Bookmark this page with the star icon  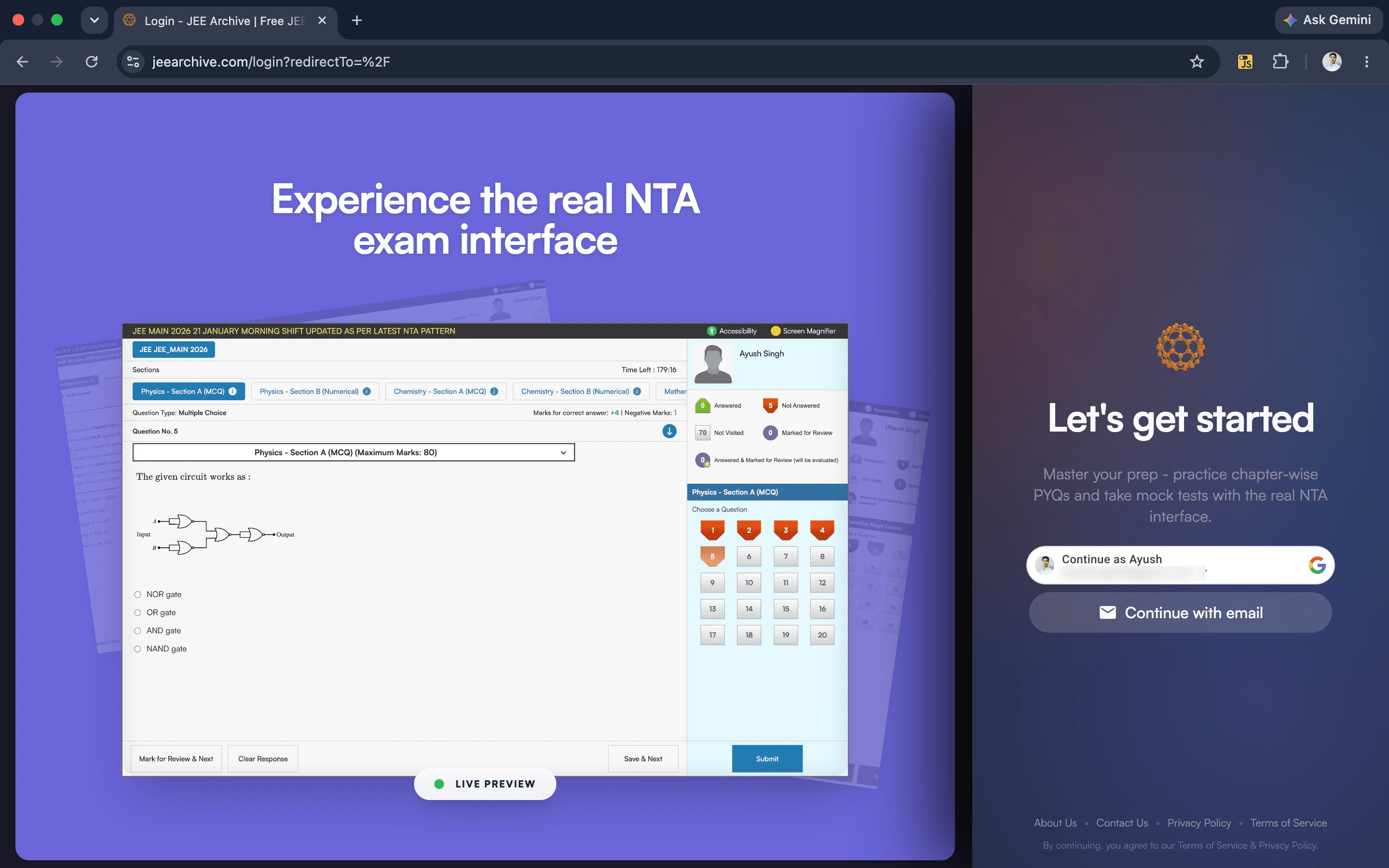[x=1196, y=61]
